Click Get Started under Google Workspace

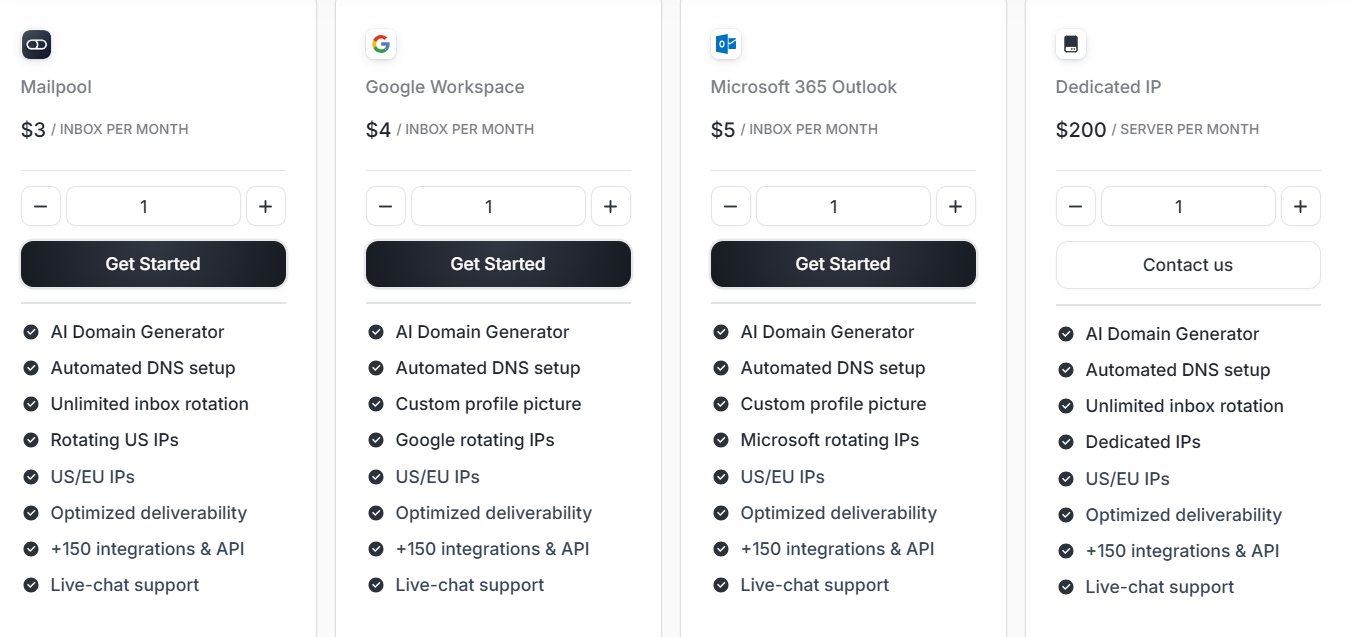click(497, 264)
